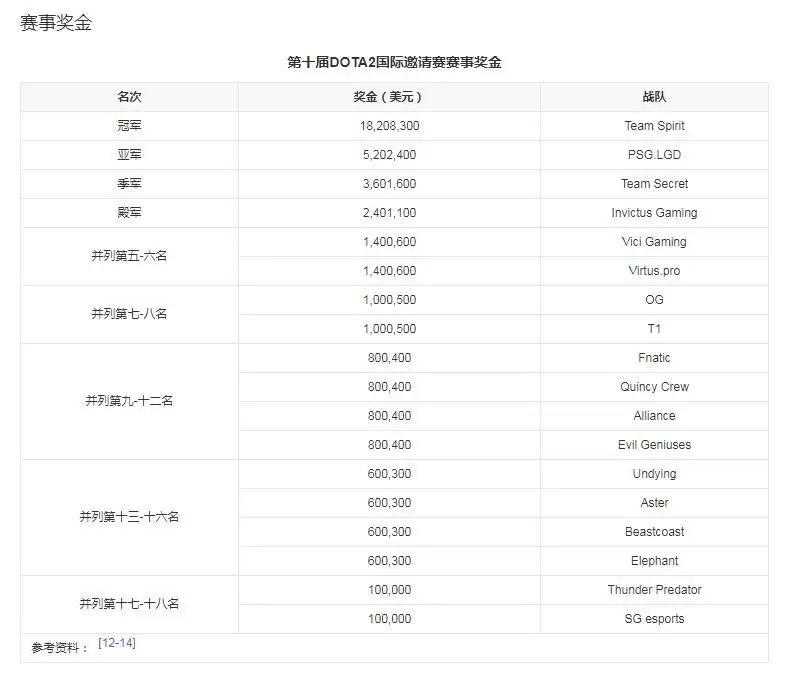The width and height of the screenshot is (794, 681).
Task: Select the 并列第九-十二名 rank cell
Action: (129, 401)
